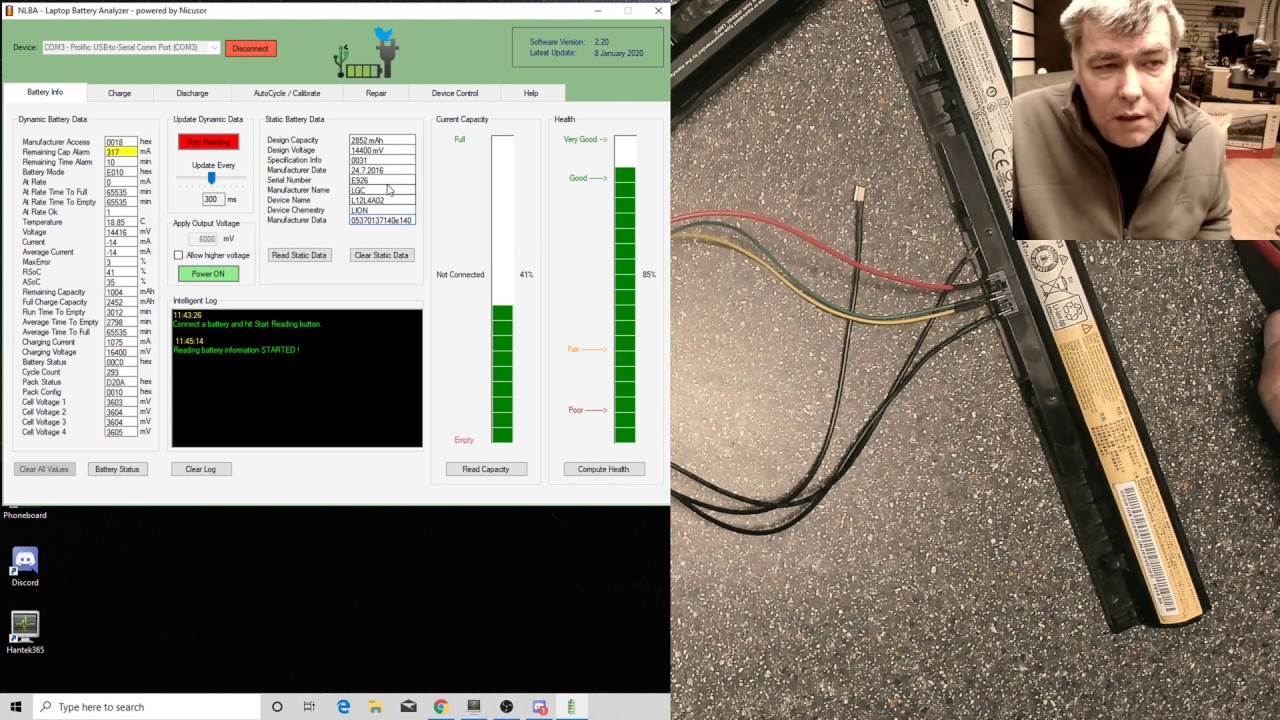Image resolution: width=1280 pixels, height=720 pixels.
Task: Click the Clear All Values button
Action: coord(44,469)
